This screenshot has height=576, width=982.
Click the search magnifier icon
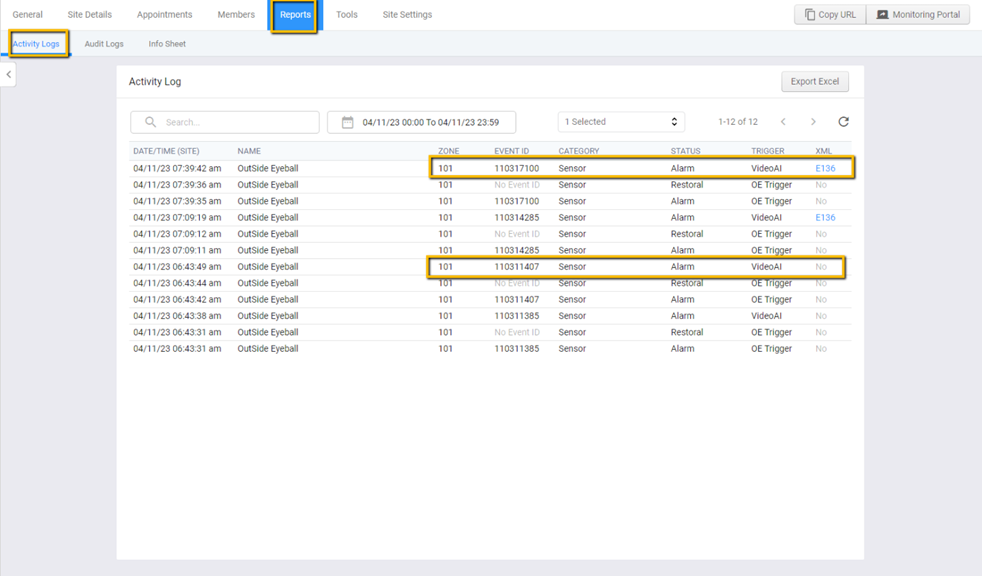point(150,122)
